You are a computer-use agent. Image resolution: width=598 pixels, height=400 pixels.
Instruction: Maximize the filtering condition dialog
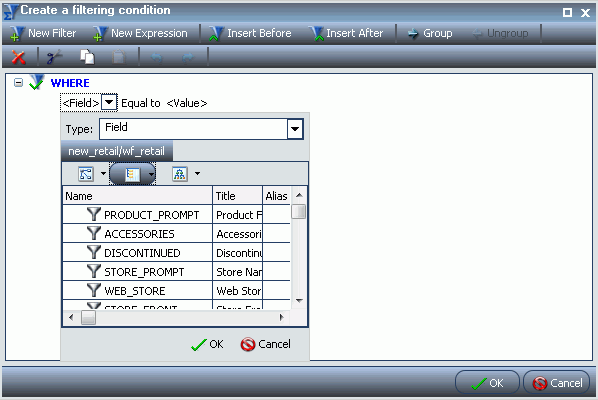click(567, 13)
